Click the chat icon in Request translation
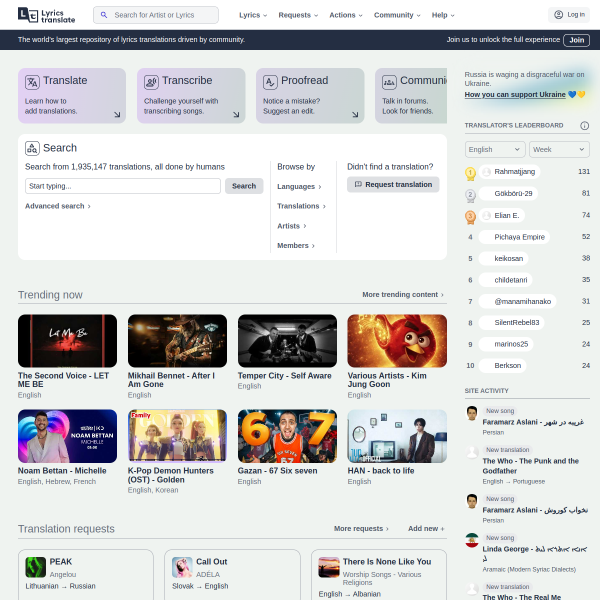Image resolution: width=600 pixels, height=600 pixels. pyautogui.click(x=358, y=184)
